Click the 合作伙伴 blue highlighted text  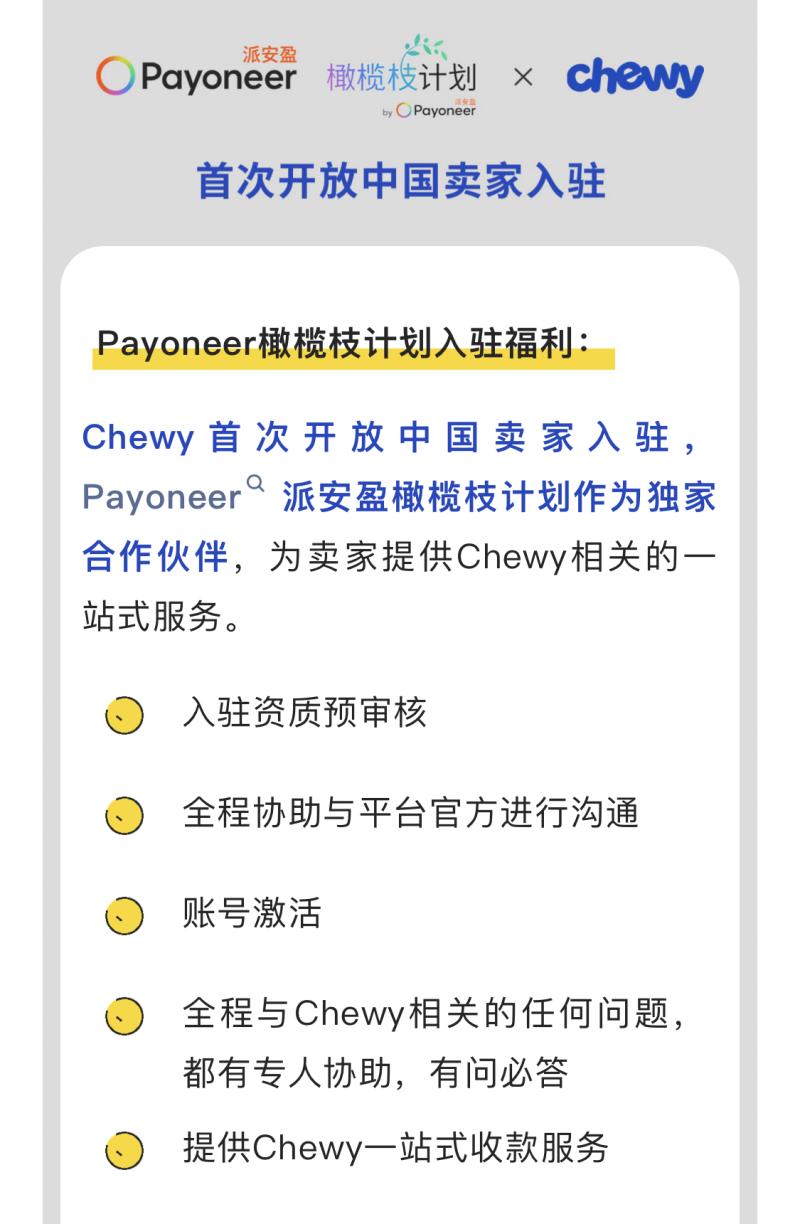[155, 556]
